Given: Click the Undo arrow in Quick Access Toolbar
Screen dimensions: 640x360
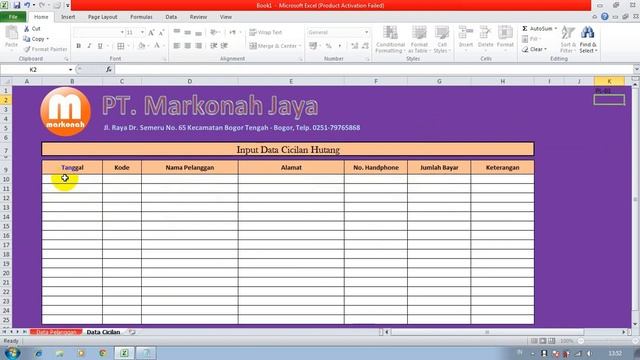Looking at the screenshot, I should pos(27,5).
